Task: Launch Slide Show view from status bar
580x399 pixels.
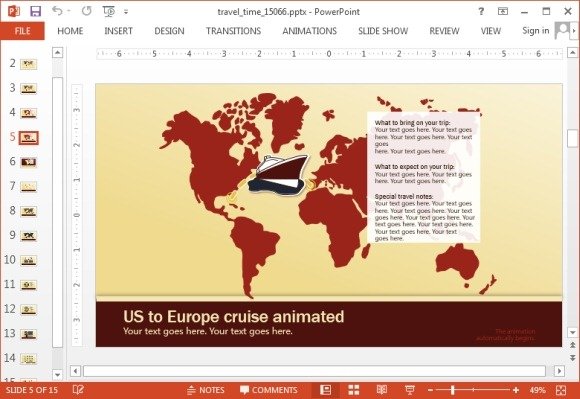Action: 409,390
